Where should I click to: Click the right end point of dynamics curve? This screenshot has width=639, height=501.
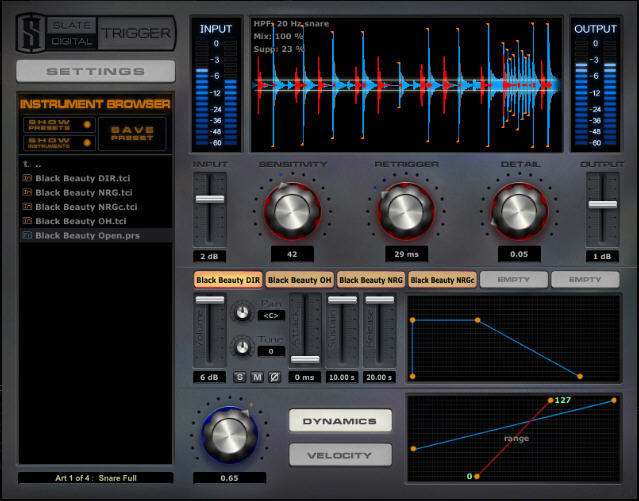click(614, 401)
